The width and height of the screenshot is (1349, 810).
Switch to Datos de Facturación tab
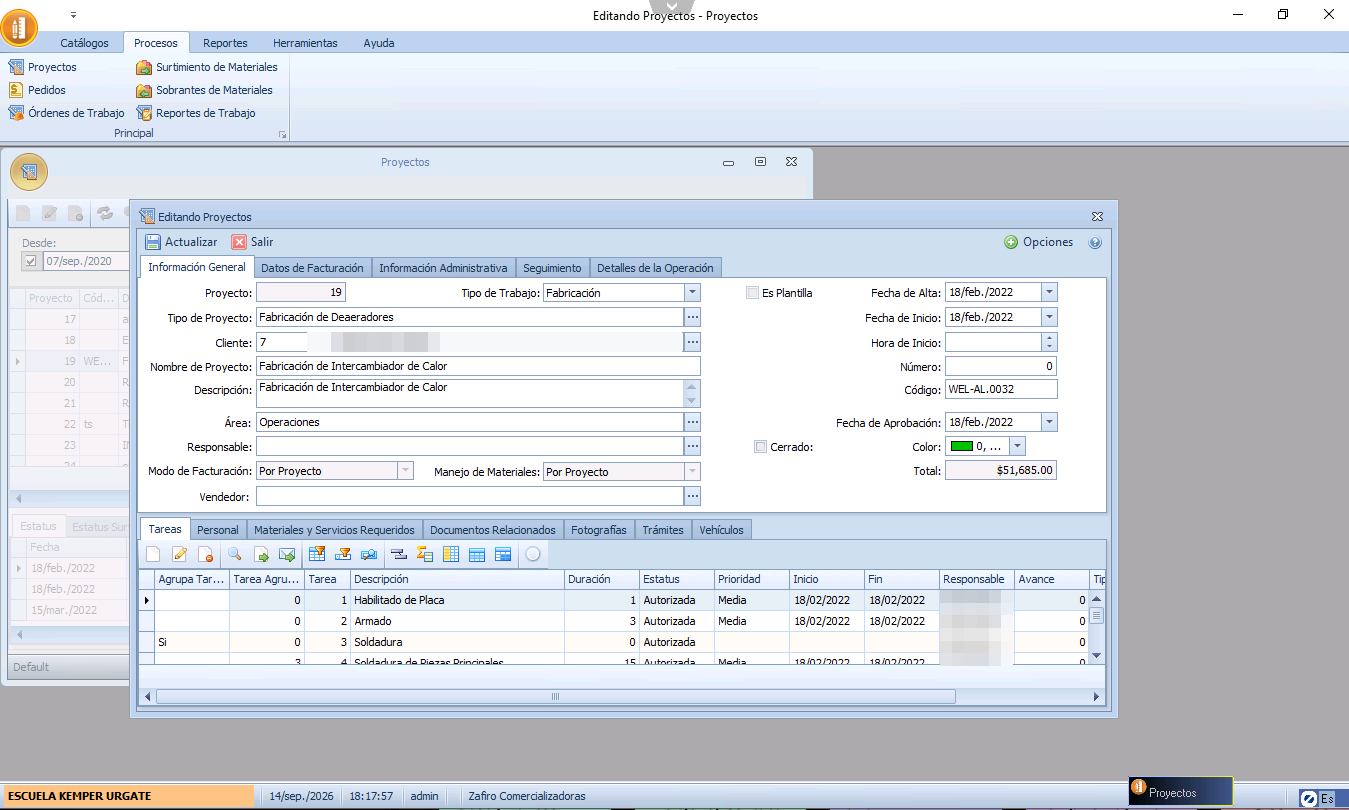pyautogui.click(x=312, y=268)
